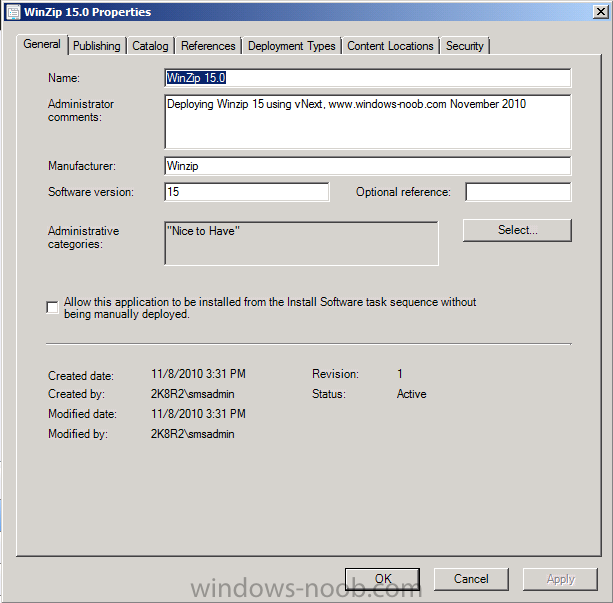Click the Allow this application checkbox label text
This screenshot has width=613, height=603.
point(270,308)
